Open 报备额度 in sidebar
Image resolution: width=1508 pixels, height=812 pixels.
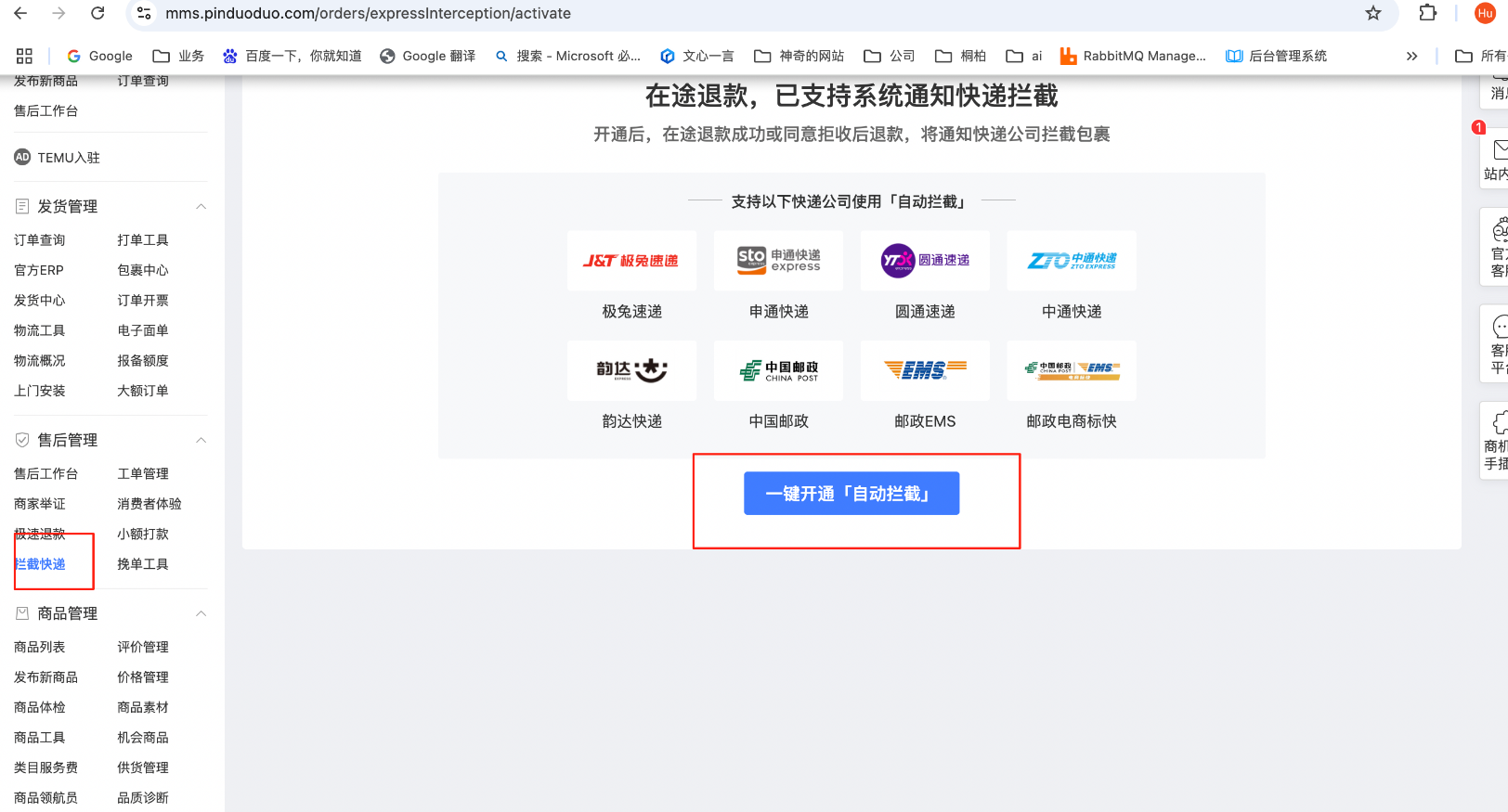coord(143,361)
